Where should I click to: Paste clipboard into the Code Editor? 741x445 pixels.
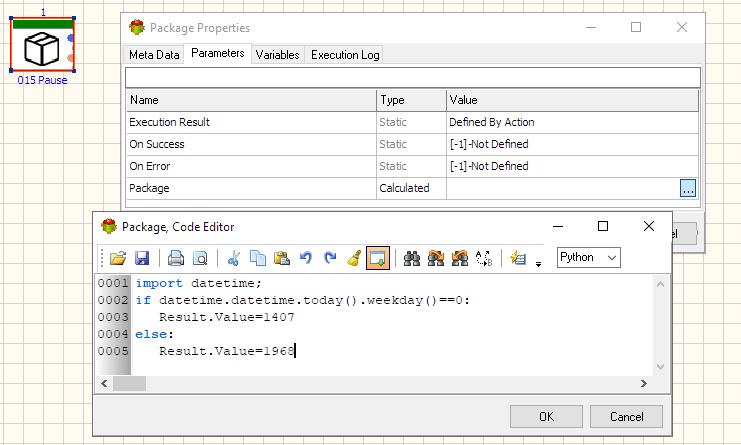click(x=282, y=258)
